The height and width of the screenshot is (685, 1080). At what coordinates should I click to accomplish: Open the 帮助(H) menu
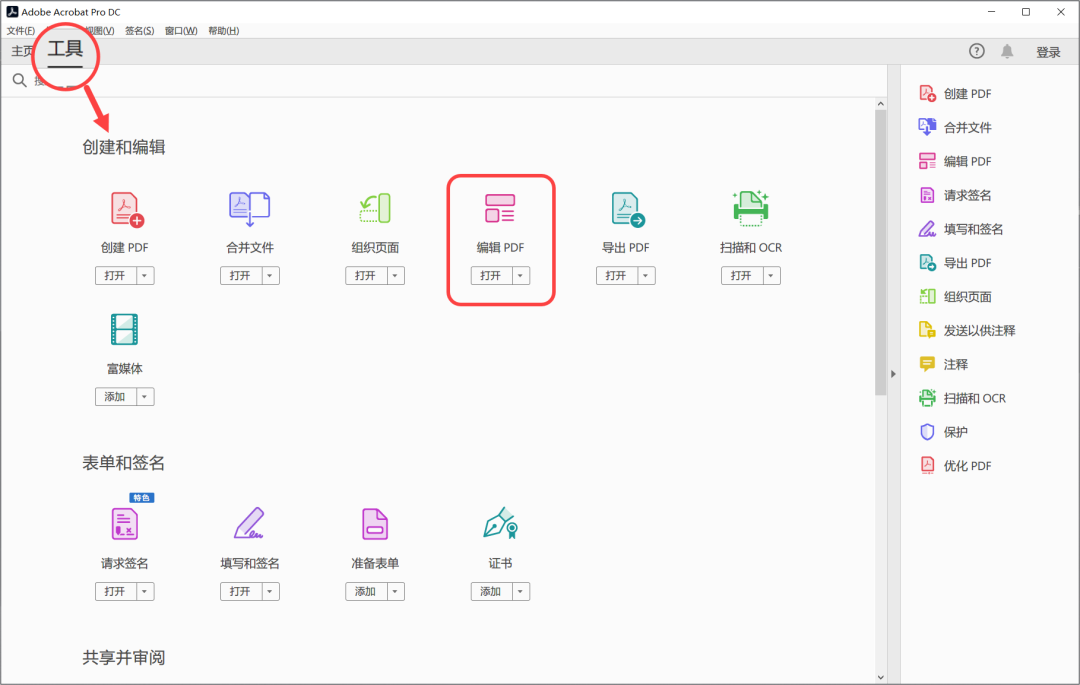224,31
